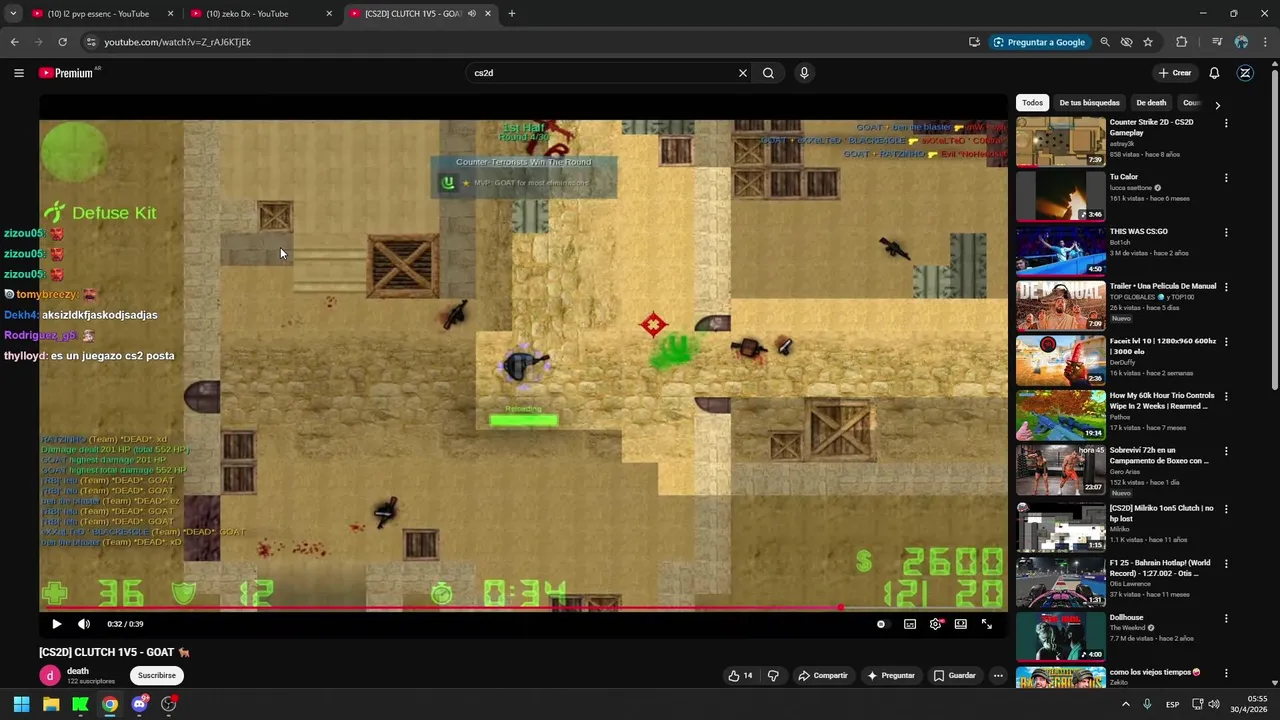Viewport: 1280px width, 720px height.
Task: Click the Preguntar button under the video
Action: pyautogui.click(x=890, y=676)
